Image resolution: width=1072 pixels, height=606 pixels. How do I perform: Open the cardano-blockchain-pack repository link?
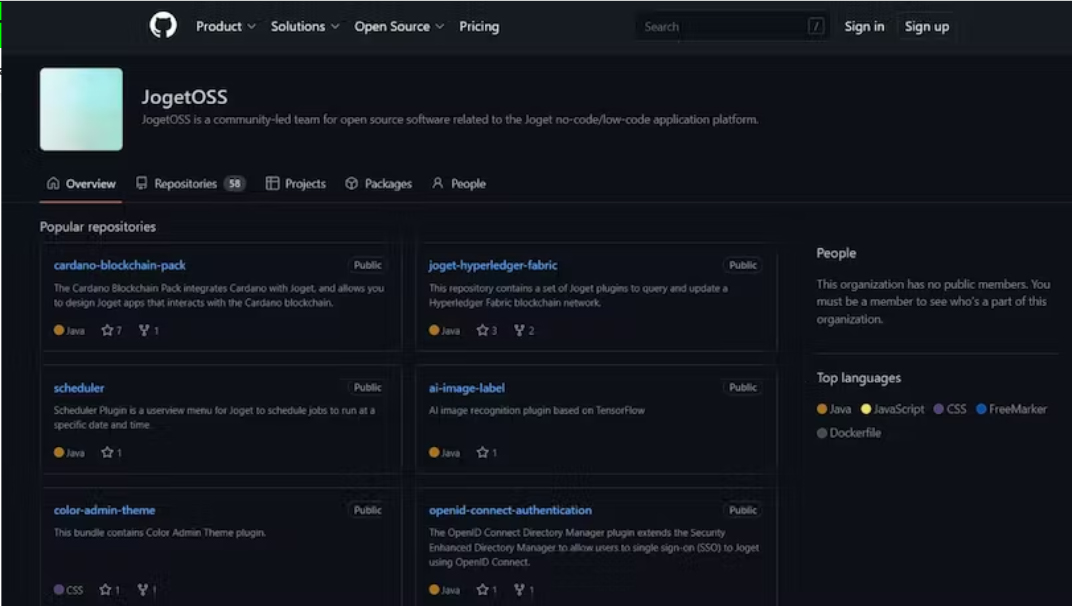click(x=120, y=264)
